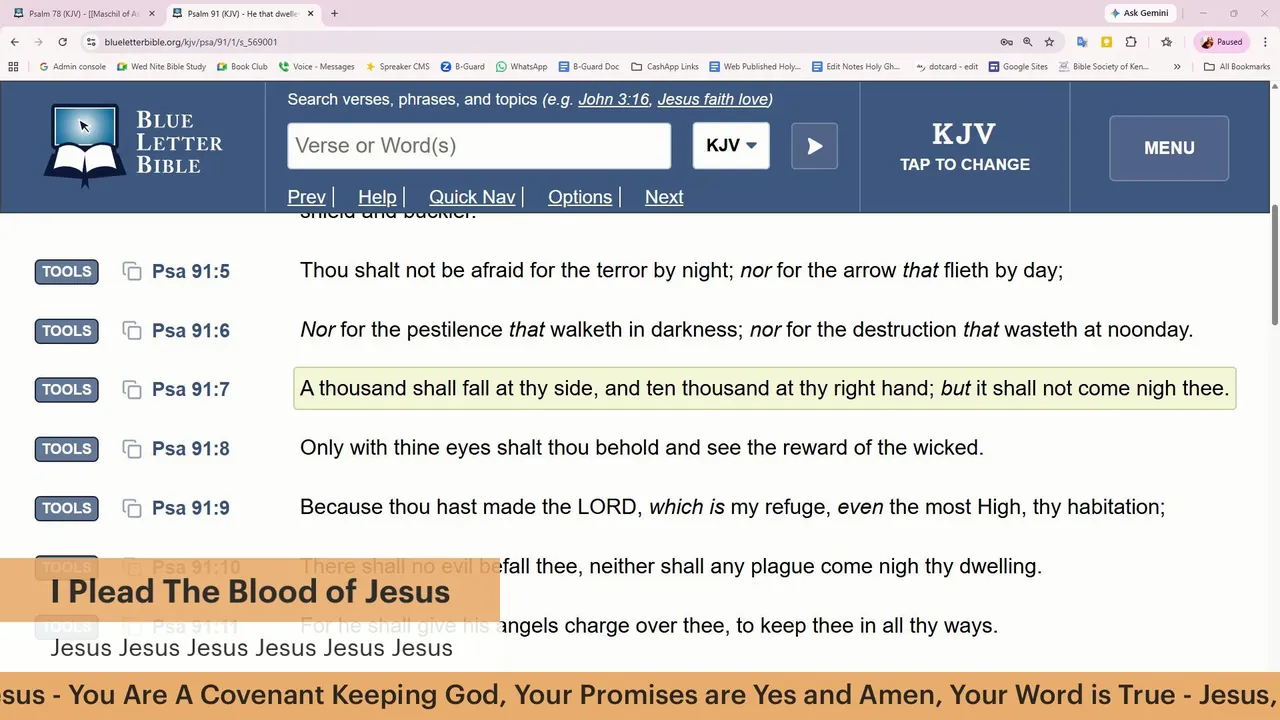Open CashApp Links bookmark folder
Screen dimensions: 1280x720
(664, 67)
